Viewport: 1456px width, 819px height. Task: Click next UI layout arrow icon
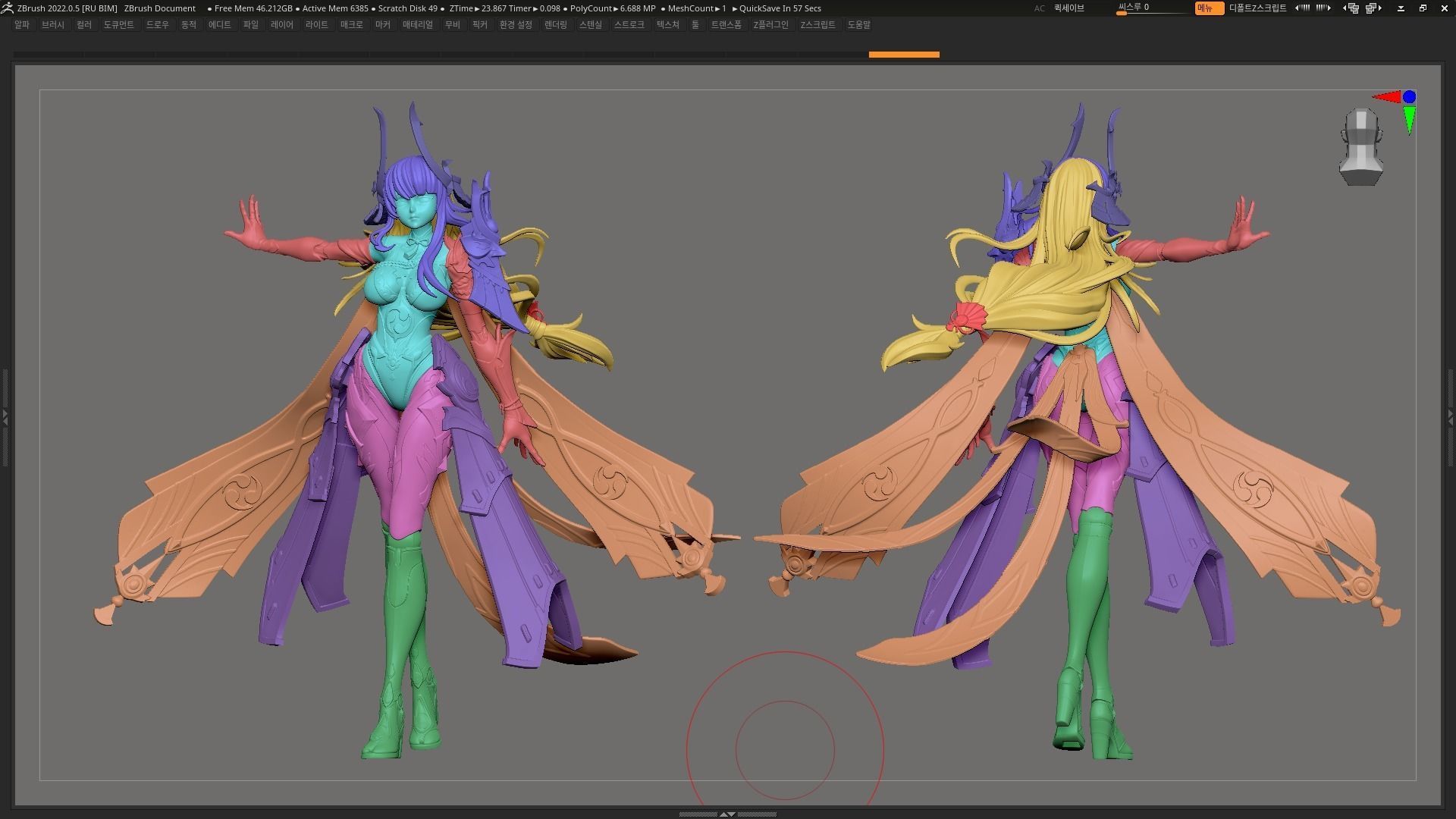(x=1373, y=8)
